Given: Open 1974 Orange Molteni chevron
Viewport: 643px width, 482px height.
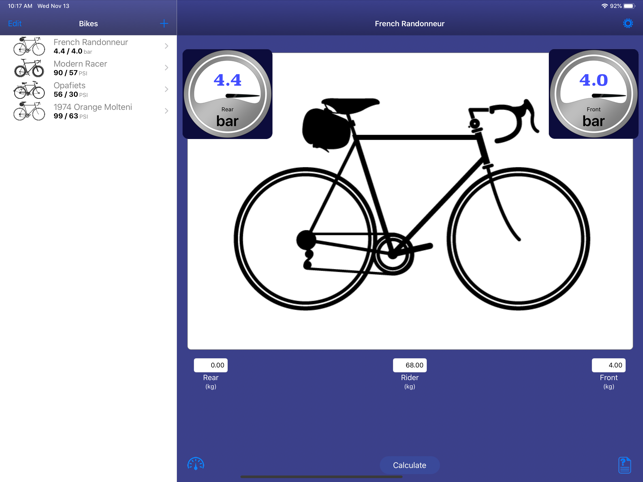Looking at the screenshot, I should [x=166, y=111].
